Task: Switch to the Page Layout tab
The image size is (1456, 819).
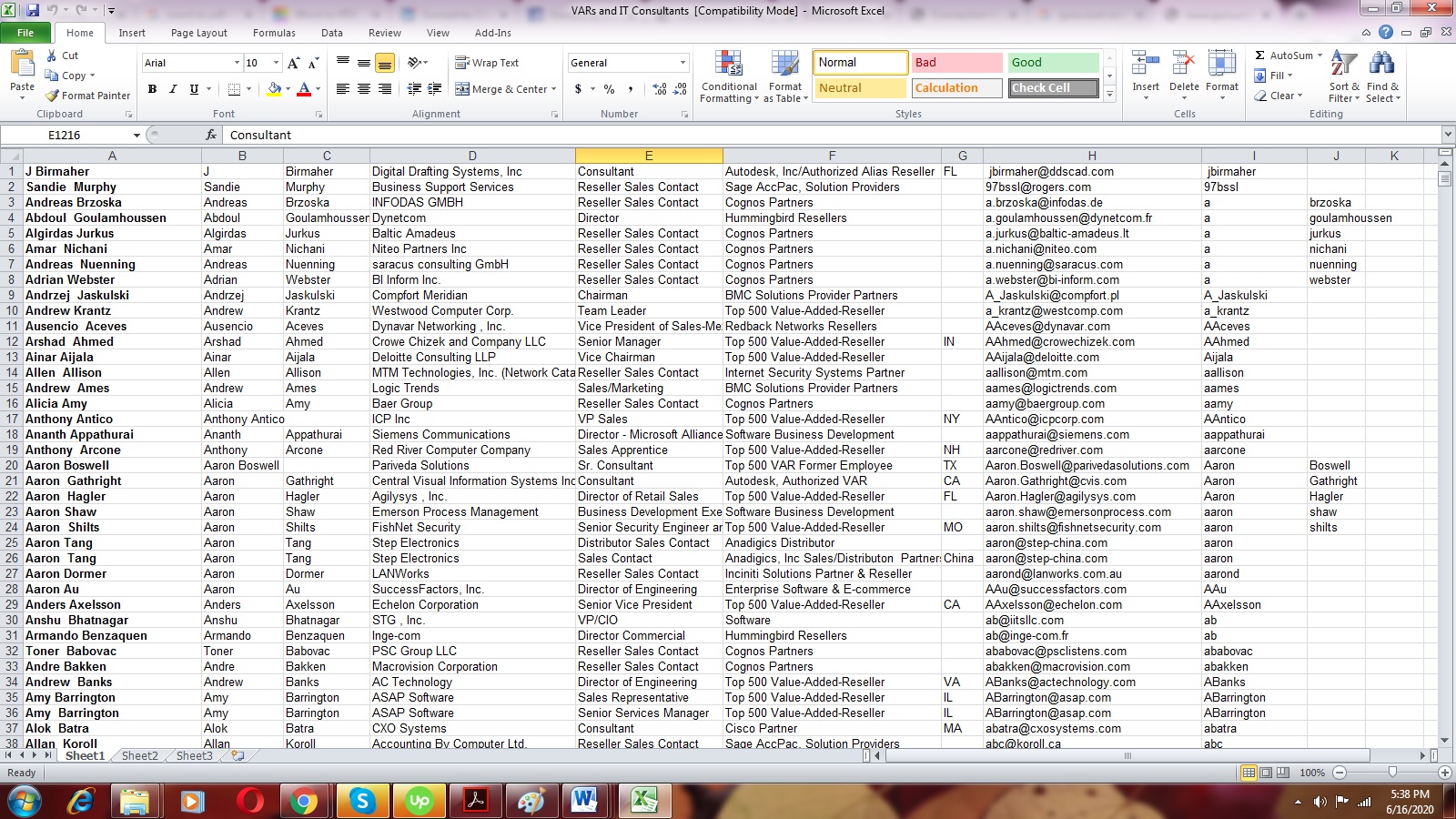Action: point(199,33)
